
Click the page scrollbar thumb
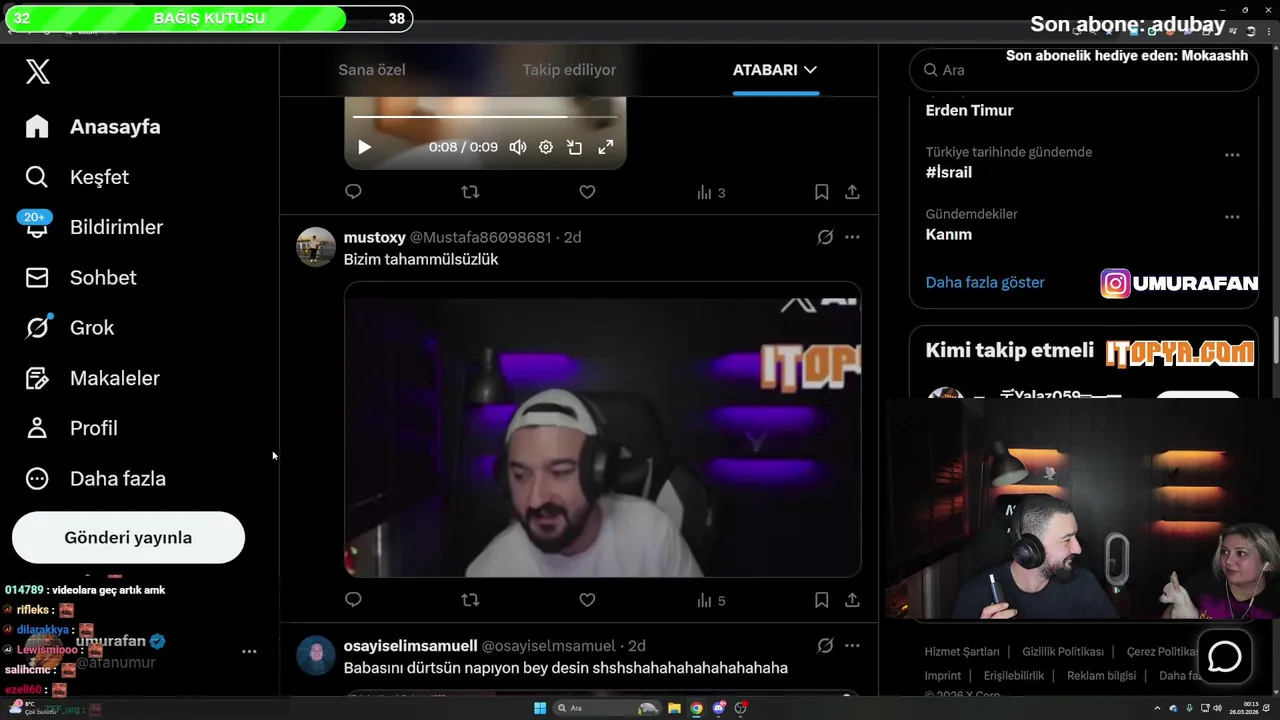click(1275, 342)
